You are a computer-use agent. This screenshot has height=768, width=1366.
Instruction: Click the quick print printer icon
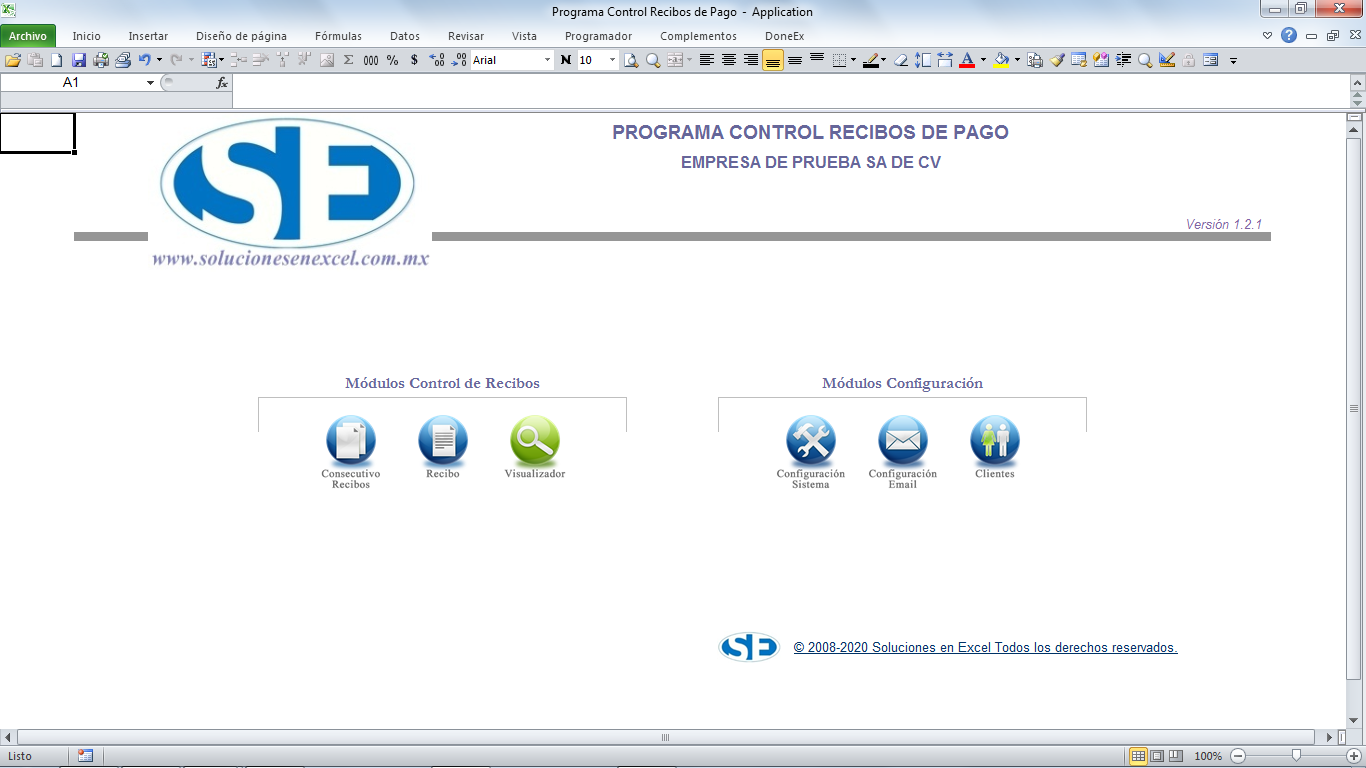101,60
